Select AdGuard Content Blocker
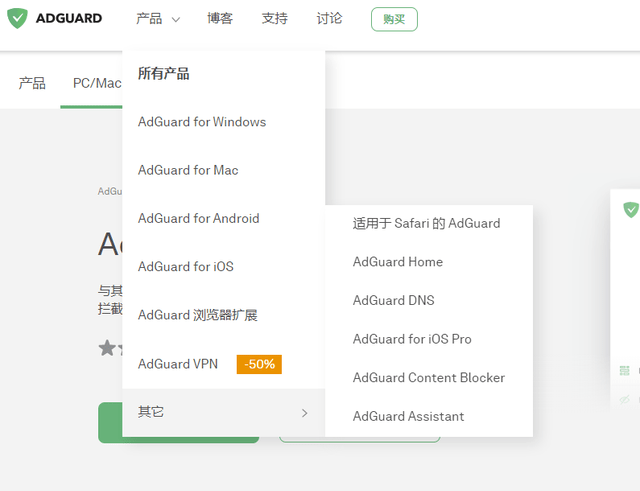The height and width of the screenshot is (491, 640). (x=429, y=378)
